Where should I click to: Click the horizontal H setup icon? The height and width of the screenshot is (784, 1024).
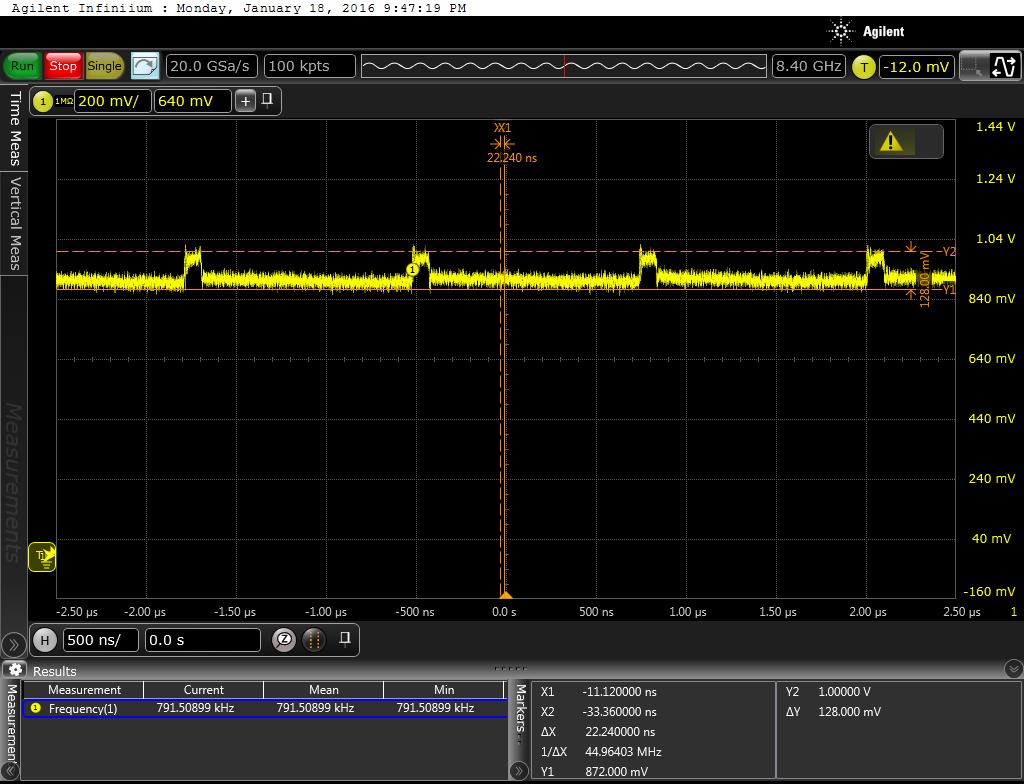pyautogui.click(x=44, y=640)
